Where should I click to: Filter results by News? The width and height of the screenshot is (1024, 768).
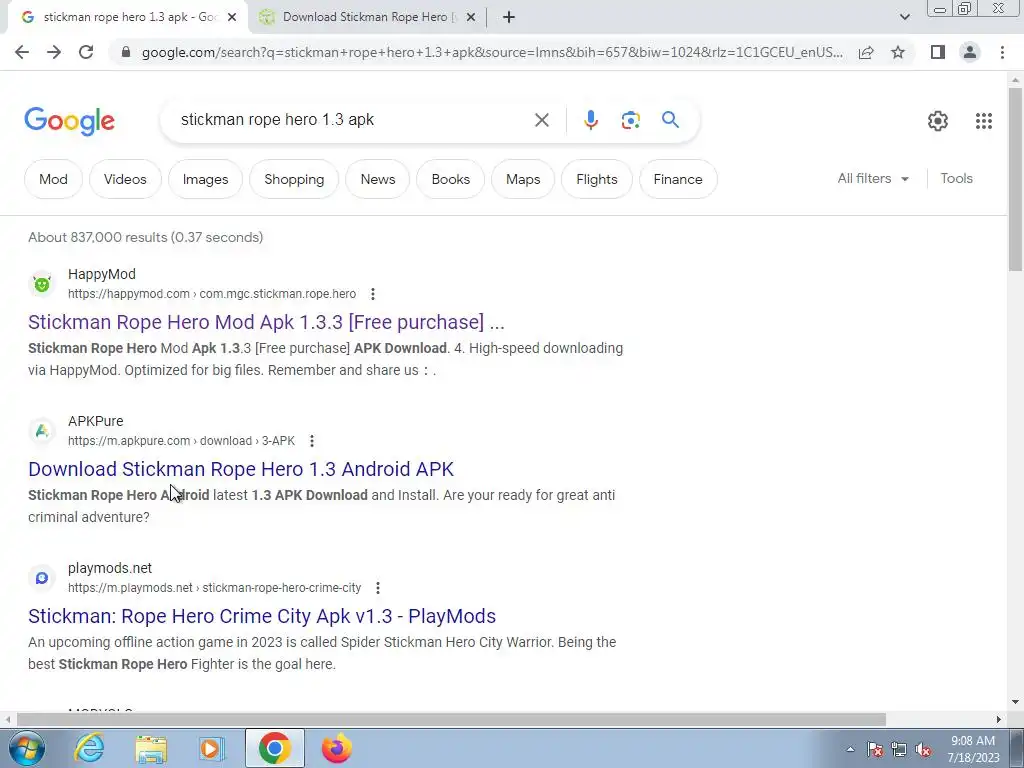[377, 179]
